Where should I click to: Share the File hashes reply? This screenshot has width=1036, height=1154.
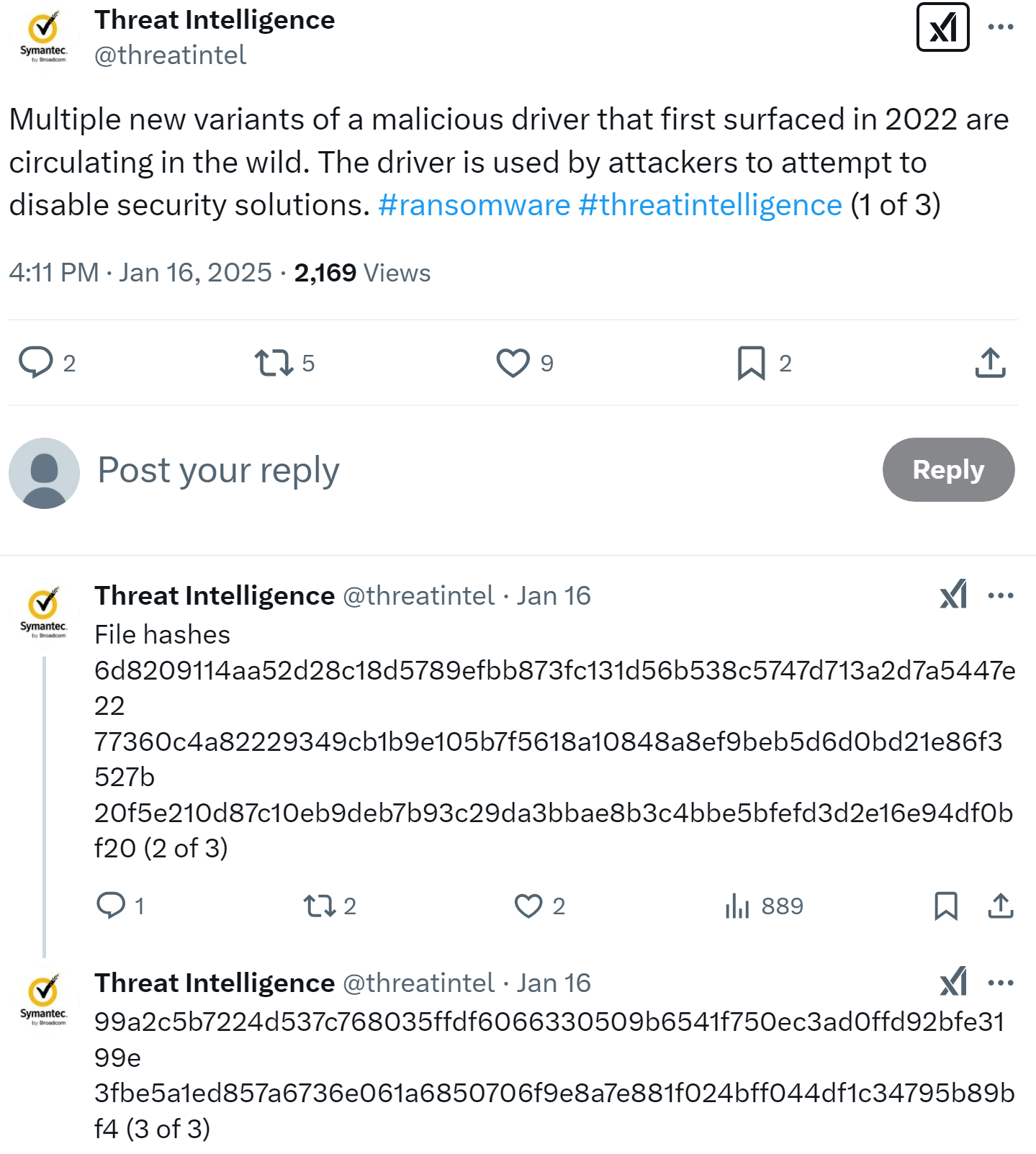pyautogui.click(x=1001, y=906)
